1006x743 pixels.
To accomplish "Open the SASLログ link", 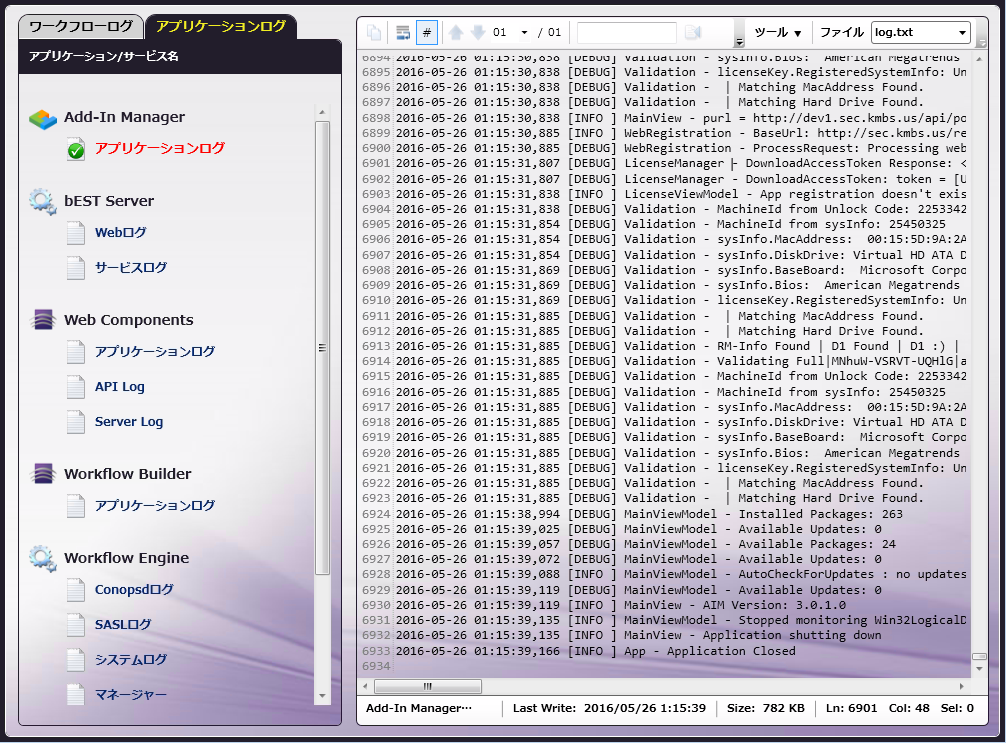I will 123,624.
